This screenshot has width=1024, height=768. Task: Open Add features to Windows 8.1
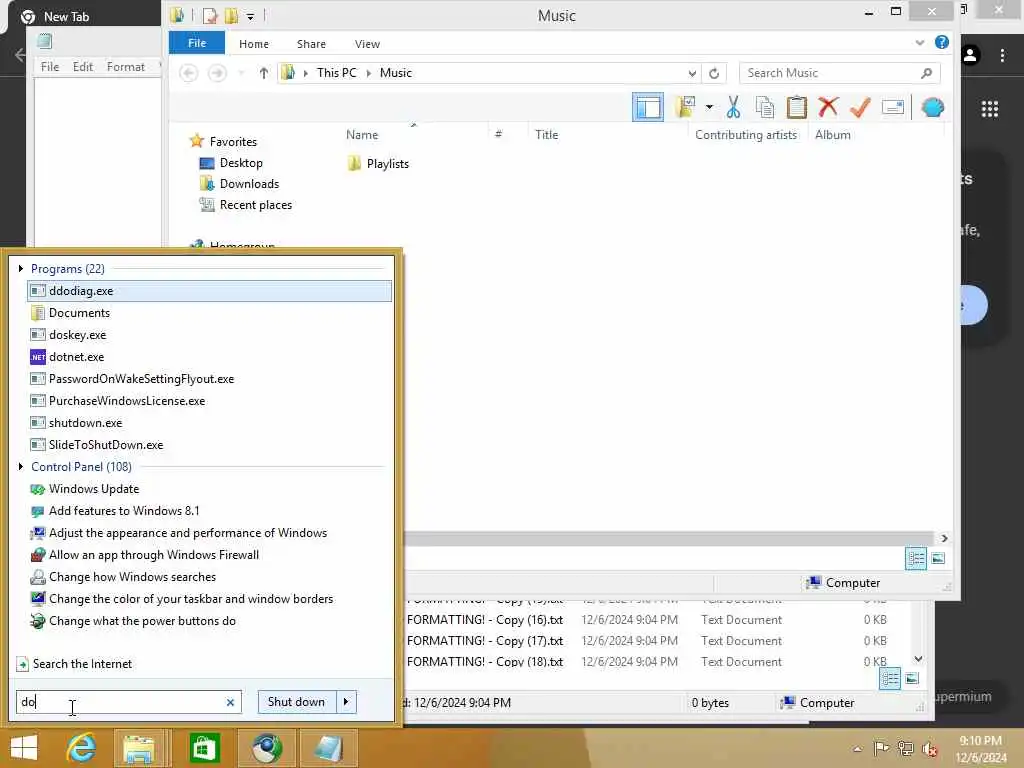coord(209,511)
